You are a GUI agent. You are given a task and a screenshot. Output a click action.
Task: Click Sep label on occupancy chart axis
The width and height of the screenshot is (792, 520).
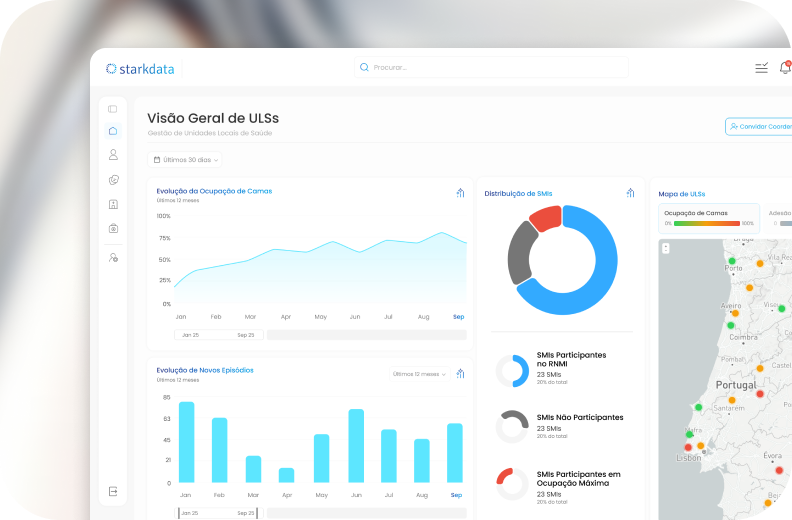pos(459,317)
